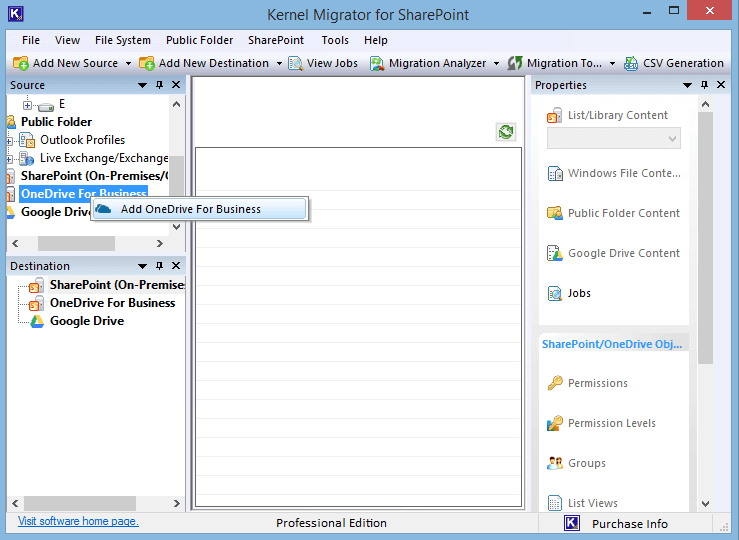
Task: Click the Permissions key icon
Action: click(555, 383)
